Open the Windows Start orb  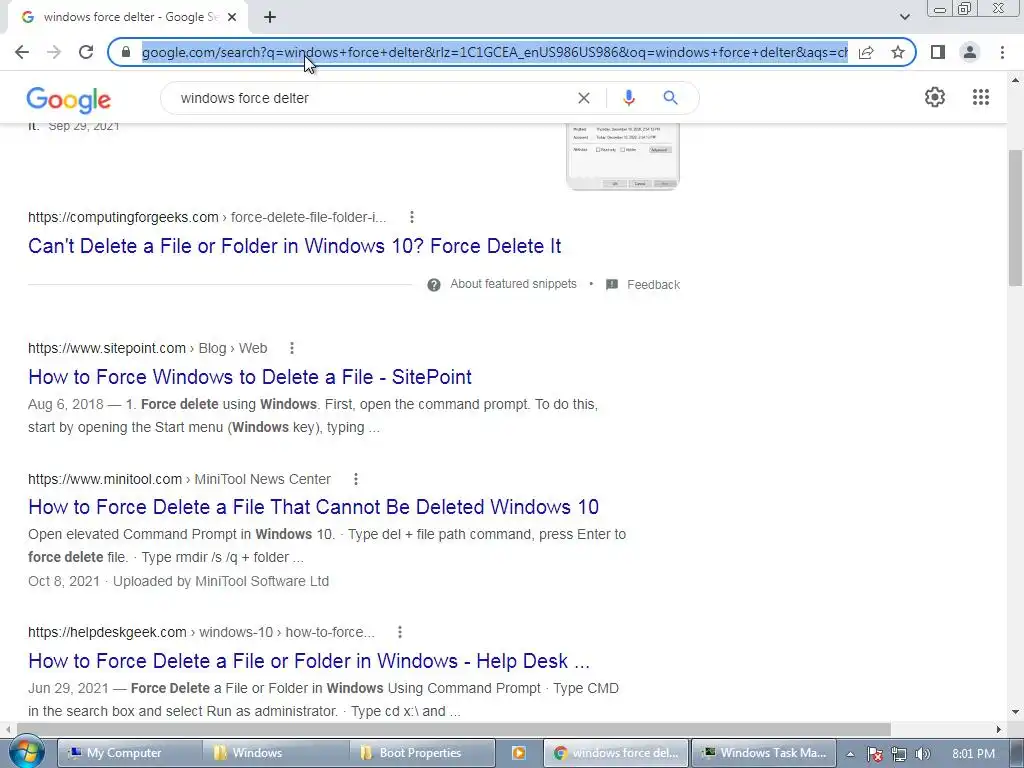tap(26, 752)
